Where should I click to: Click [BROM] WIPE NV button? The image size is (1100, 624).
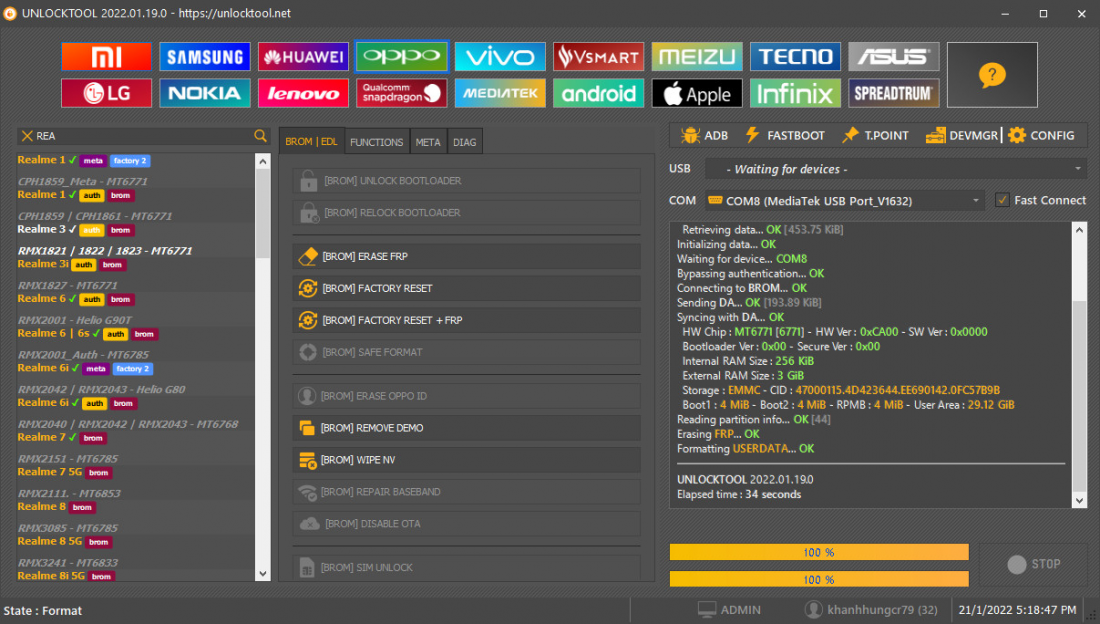467,460
